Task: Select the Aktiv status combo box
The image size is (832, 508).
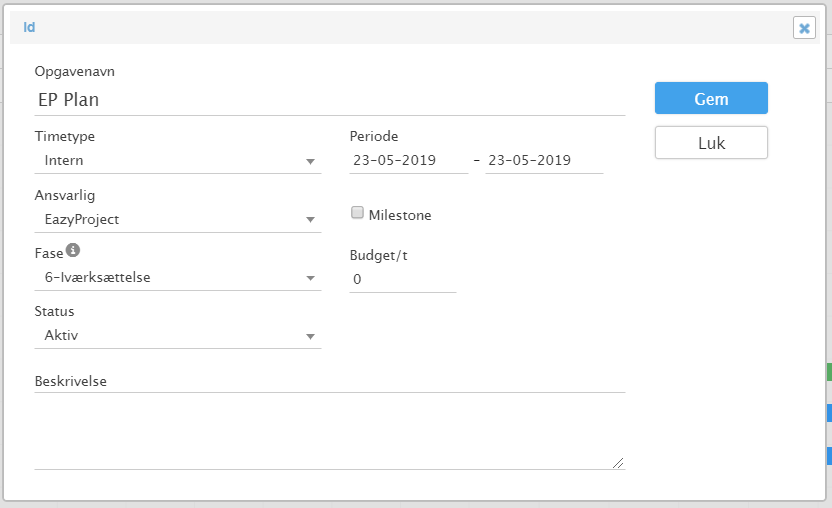Action: [x=178, y=335]
